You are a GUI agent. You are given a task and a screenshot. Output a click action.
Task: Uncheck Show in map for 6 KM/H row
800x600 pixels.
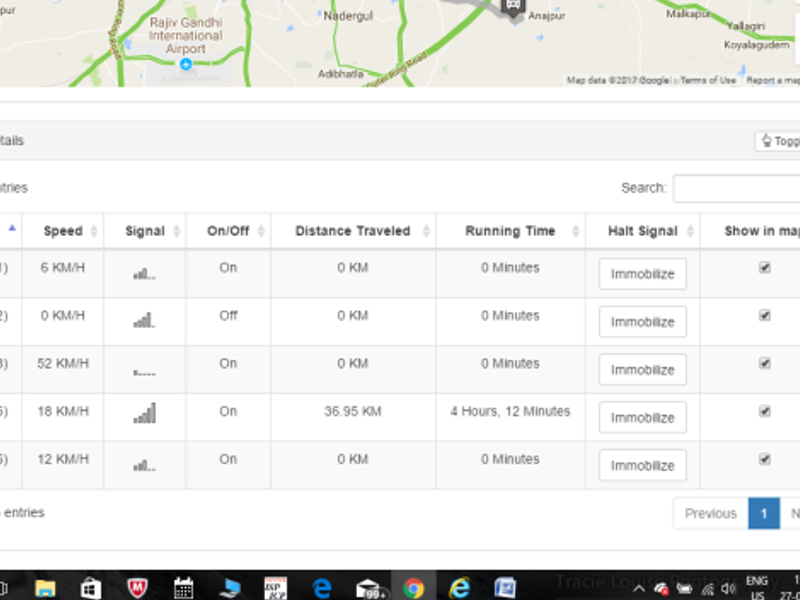point(764,267)
